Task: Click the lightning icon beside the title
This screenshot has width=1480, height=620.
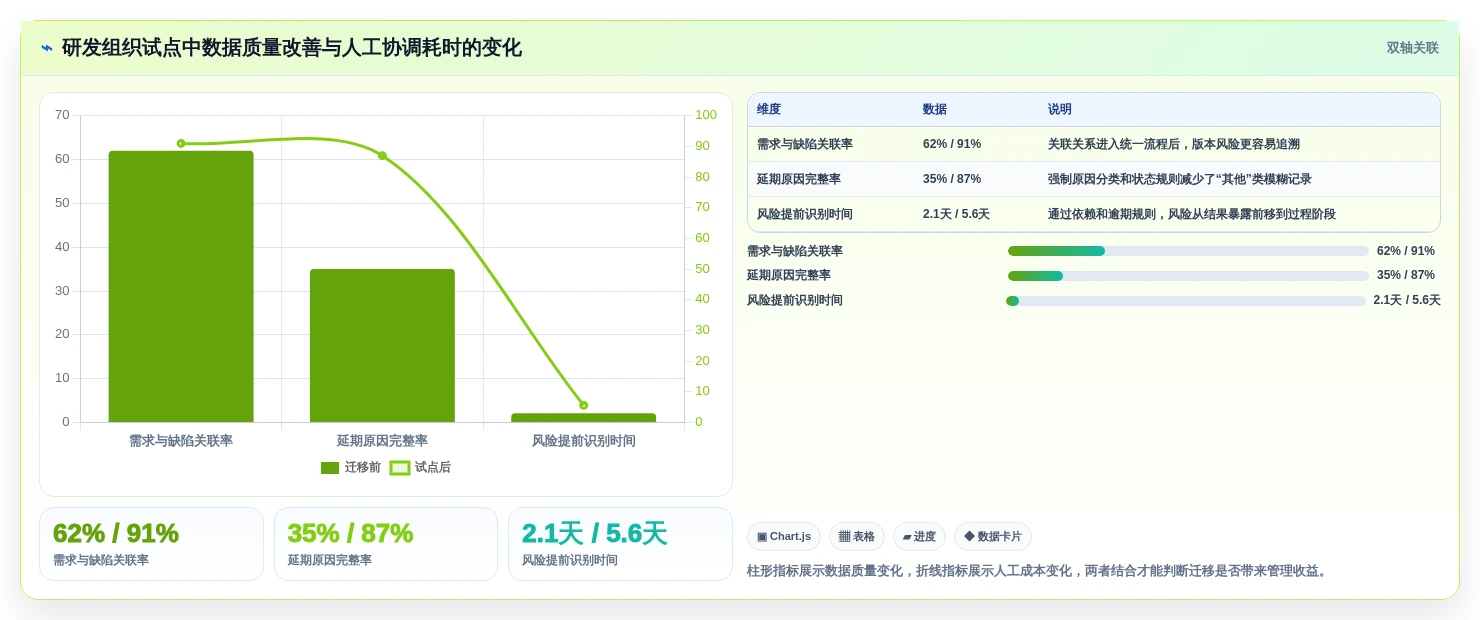Action: point(47,48)
